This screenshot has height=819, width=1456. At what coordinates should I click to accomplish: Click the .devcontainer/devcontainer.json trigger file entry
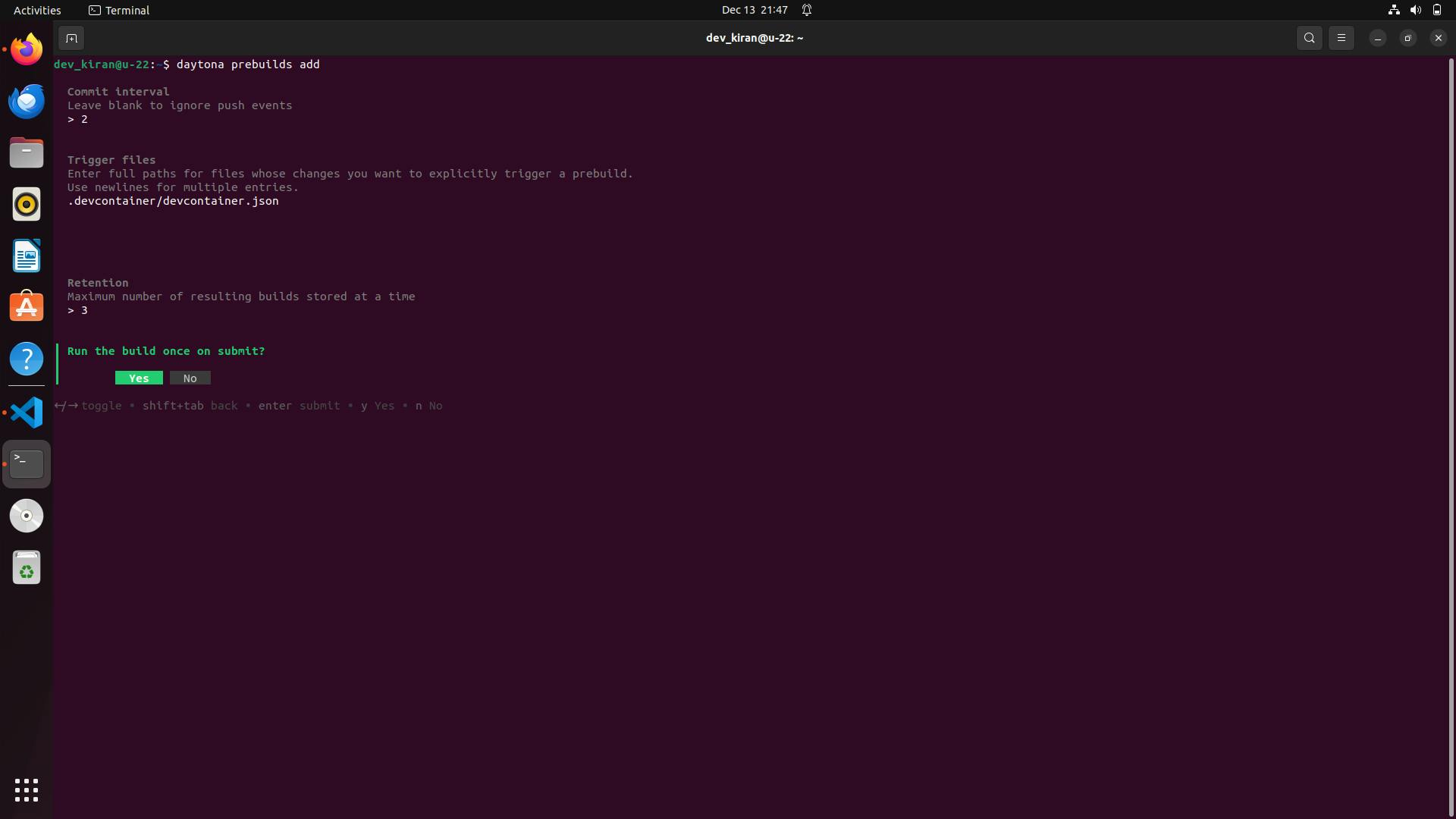[173, 201]
